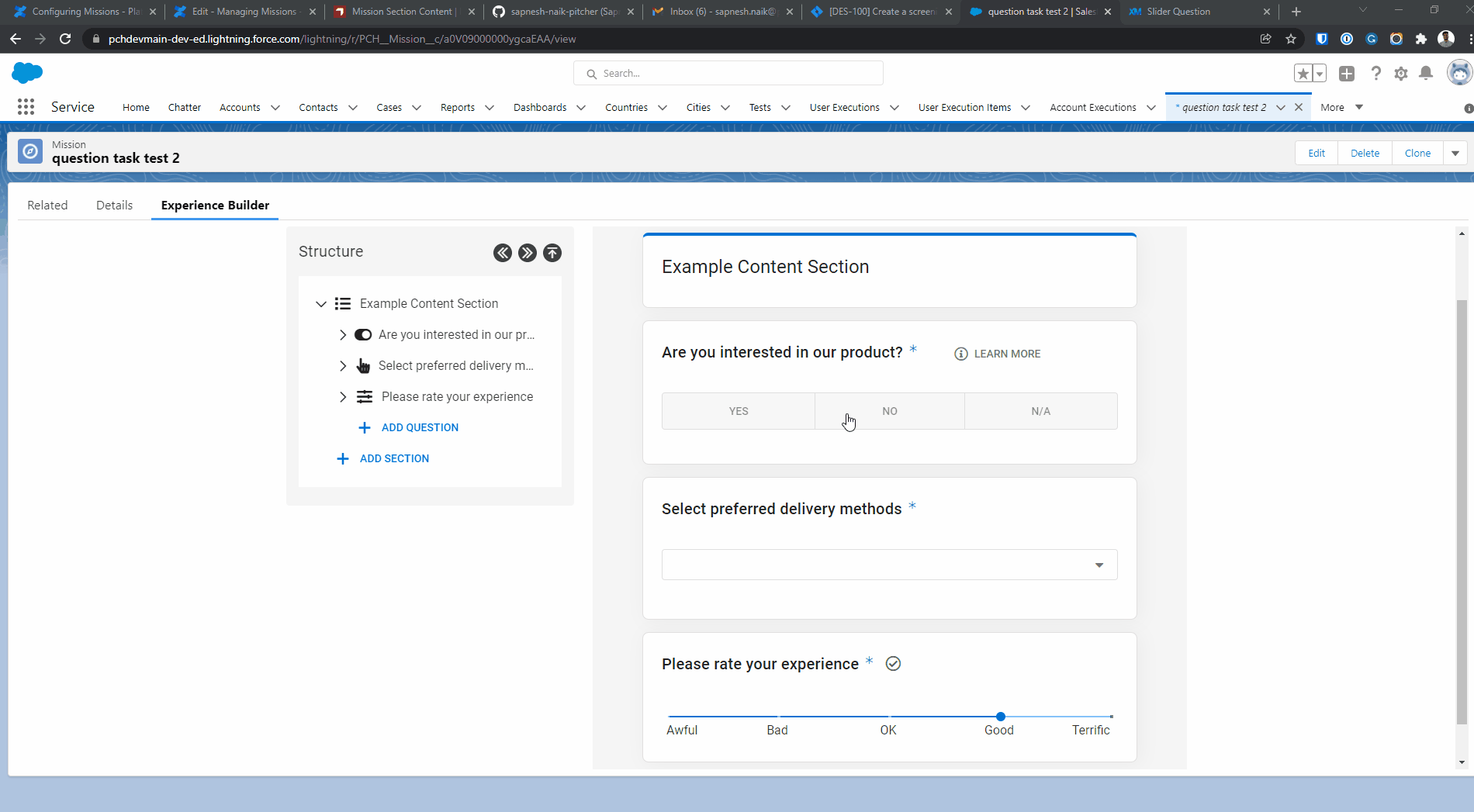
Task: Click the global actions plus icon
Action: click(1347, 74)
